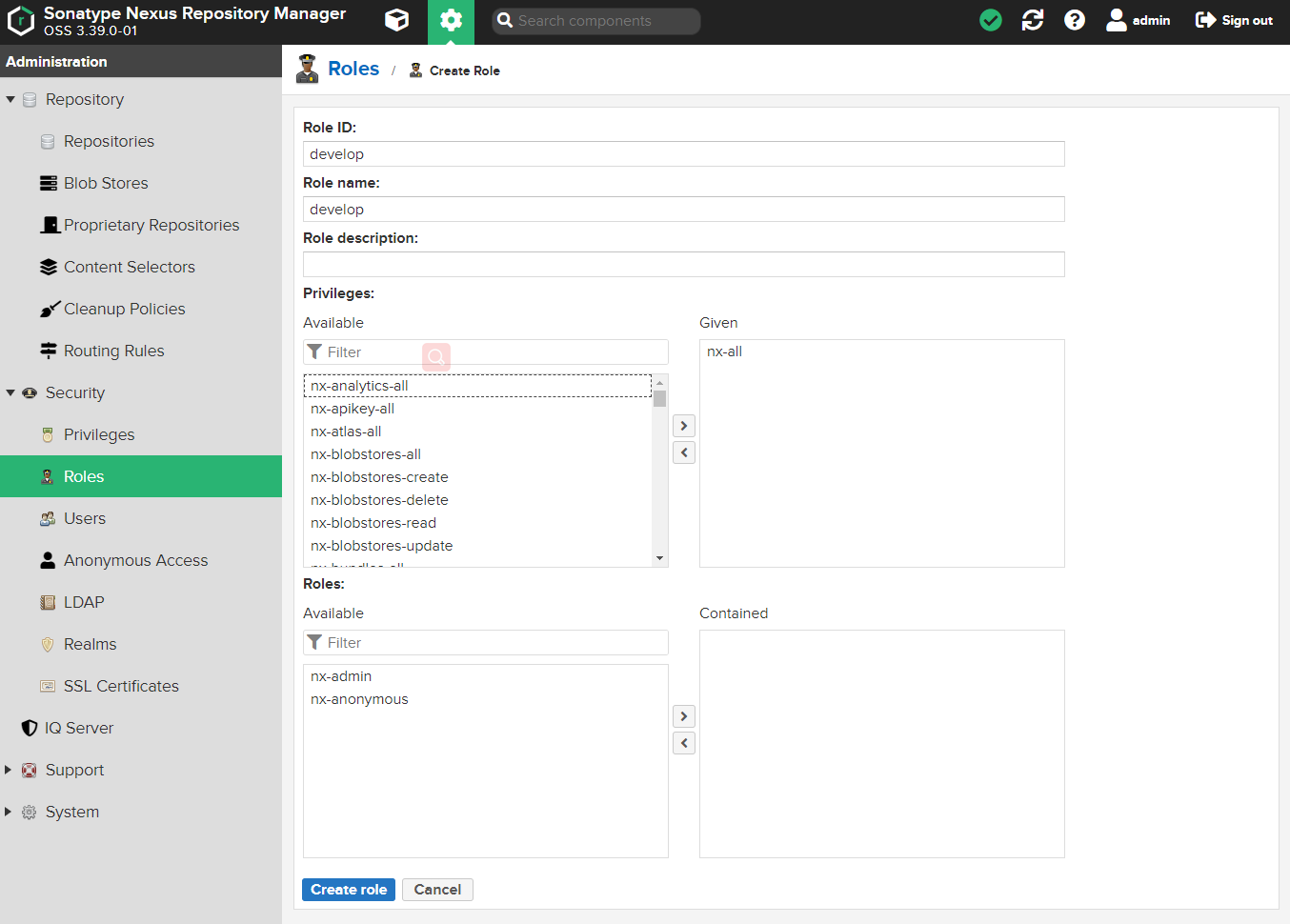Expand the Support tree section
1290x924 pixels.
(9, 770)
